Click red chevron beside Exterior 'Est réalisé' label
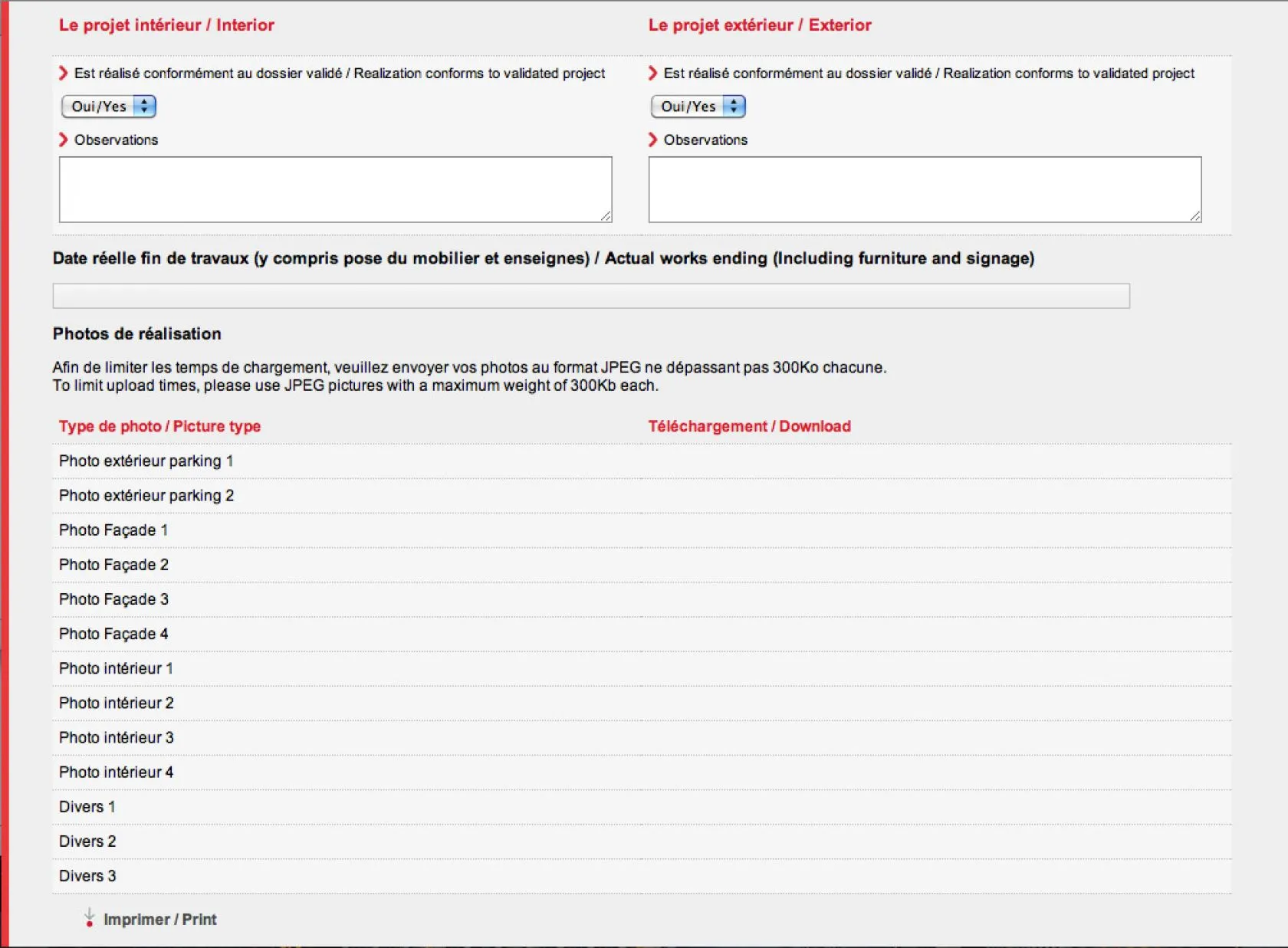This screenshot has width=1288, height=948. tap(653, 74)
